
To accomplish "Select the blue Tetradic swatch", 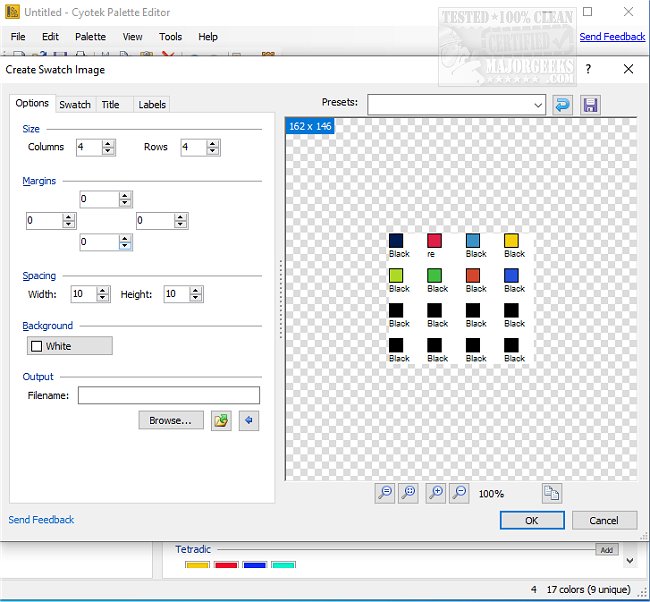I will click(x=255, y=565).
